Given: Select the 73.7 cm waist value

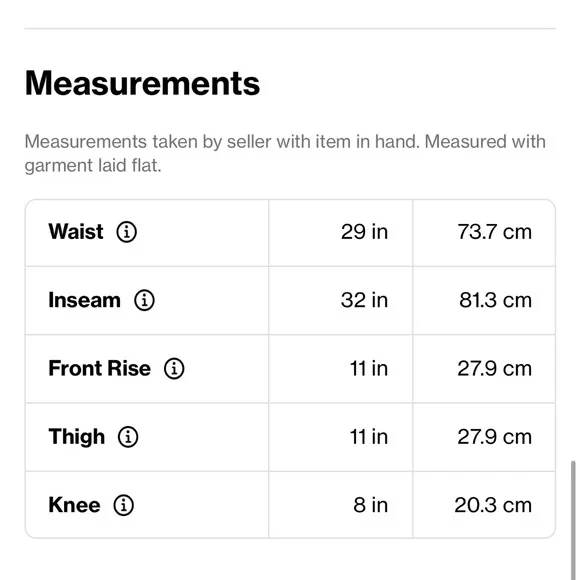Looking at the screenshot, I should [495, 232].
